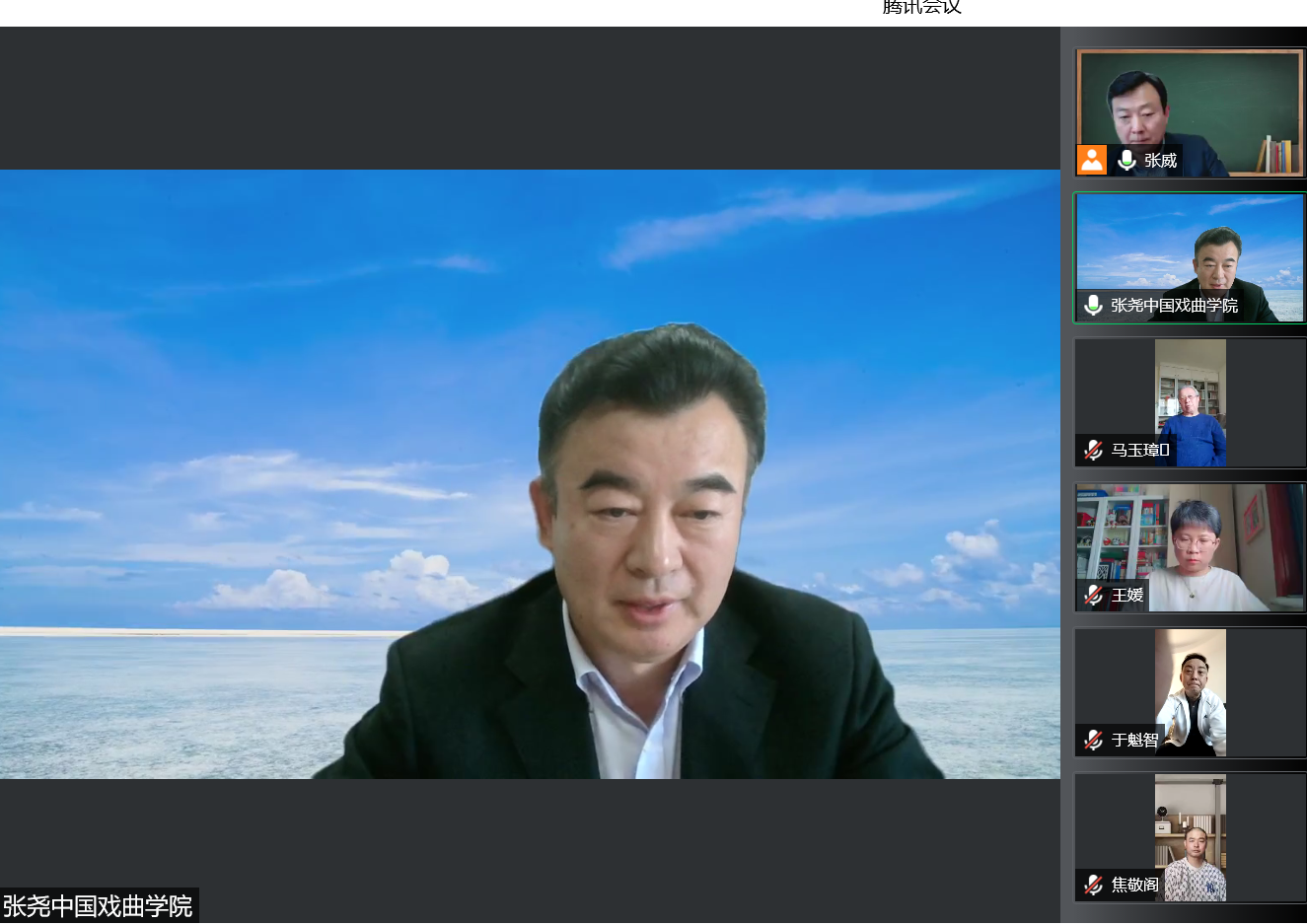This screenshot has width=1307, height=924.
Task: Click the 焦敬阁 name label
Action: pos(1134,885)
